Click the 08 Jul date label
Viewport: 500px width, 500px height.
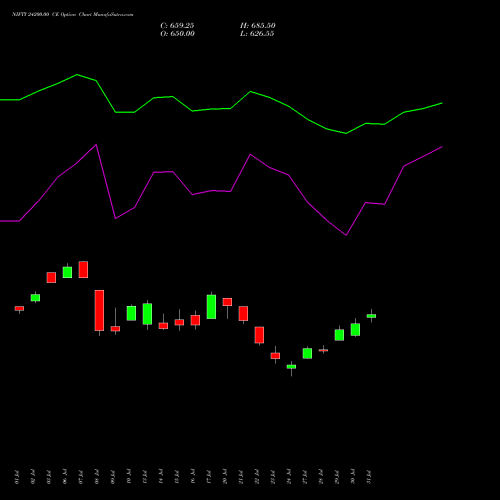pyautogui.click(x=97, y=477)
